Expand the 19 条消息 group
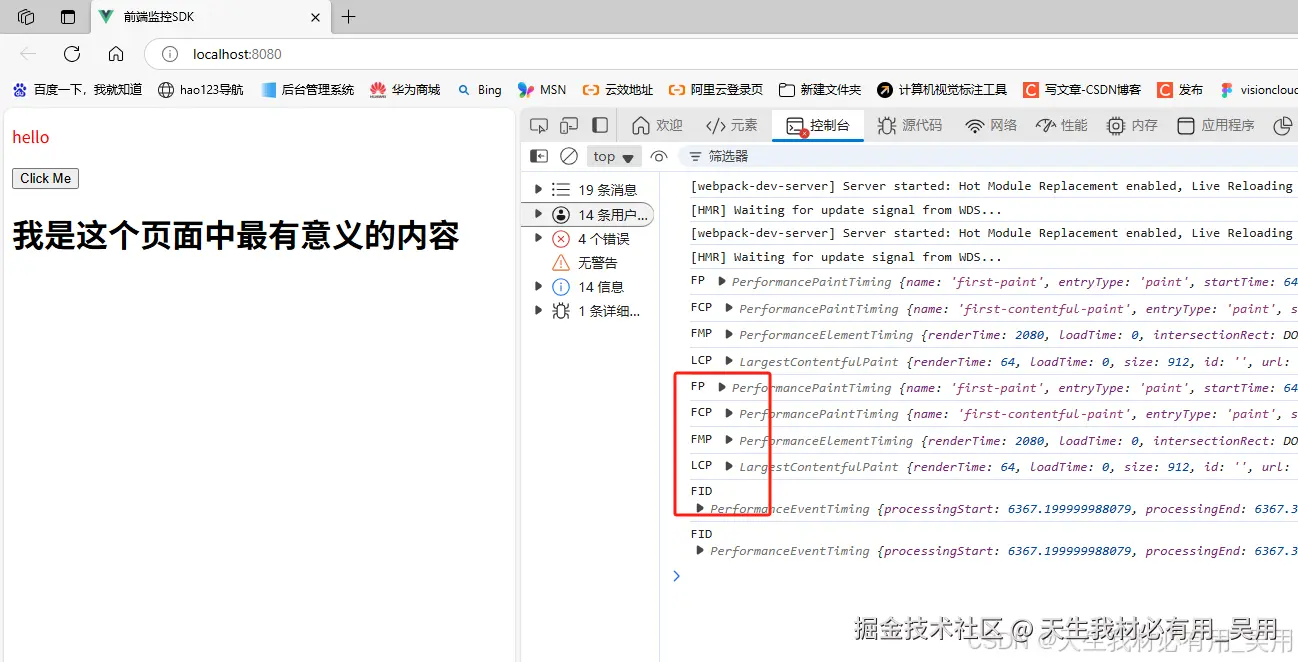Viewport: 1298px width, 662px height. pos(539,189)
